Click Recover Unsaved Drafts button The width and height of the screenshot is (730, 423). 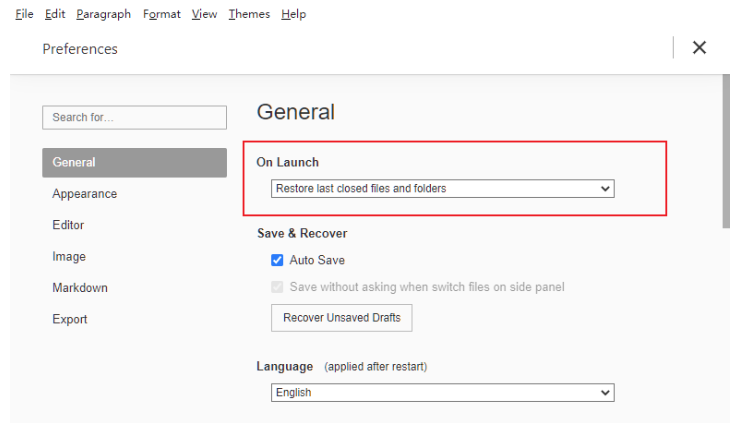click(x=341, y=318)
